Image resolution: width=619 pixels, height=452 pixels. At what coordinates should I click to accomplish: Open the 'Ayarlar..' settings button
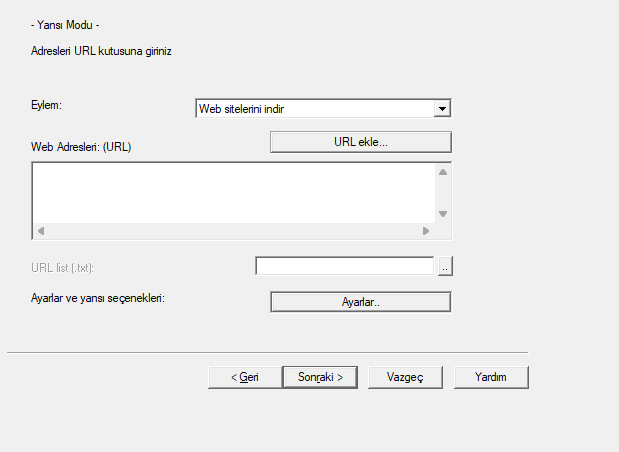pyautogui.click(x=361, y=302)
